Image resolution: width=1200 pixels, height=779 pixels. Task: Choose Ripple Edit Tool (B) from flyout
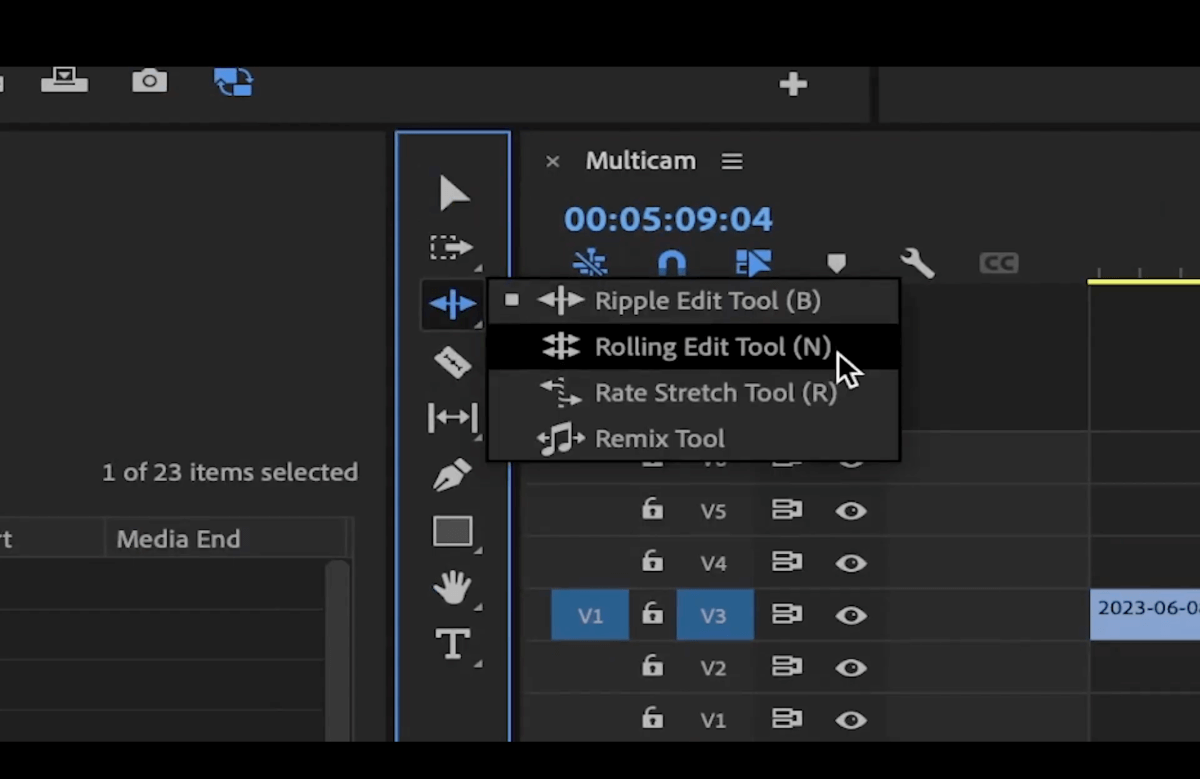(694, 300)
